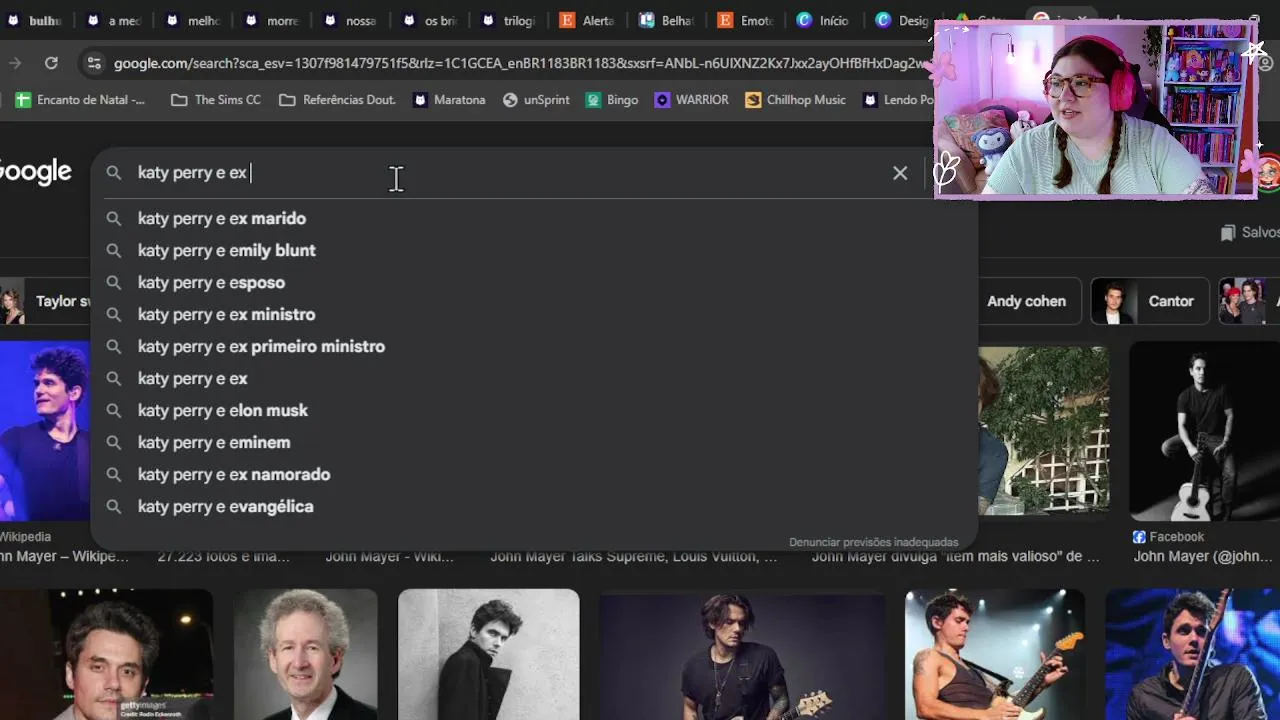The width and height of the screenshot is (1280, 720).
Task: Click search icon beside 'katy perry e eminem'
Action: (114, 442)
